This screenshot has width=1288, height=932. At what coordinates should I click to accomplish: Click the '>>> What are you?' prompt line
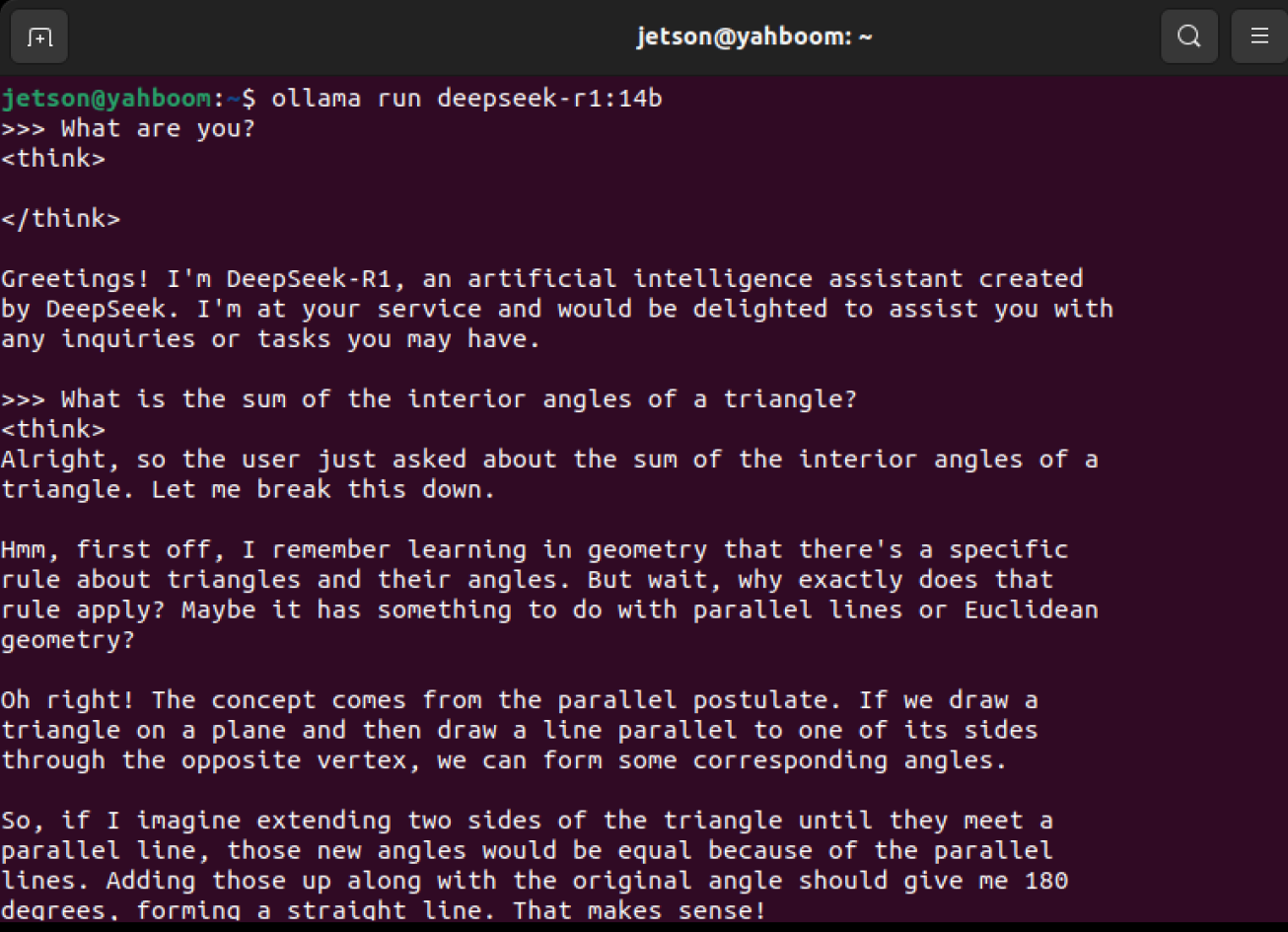128,128
